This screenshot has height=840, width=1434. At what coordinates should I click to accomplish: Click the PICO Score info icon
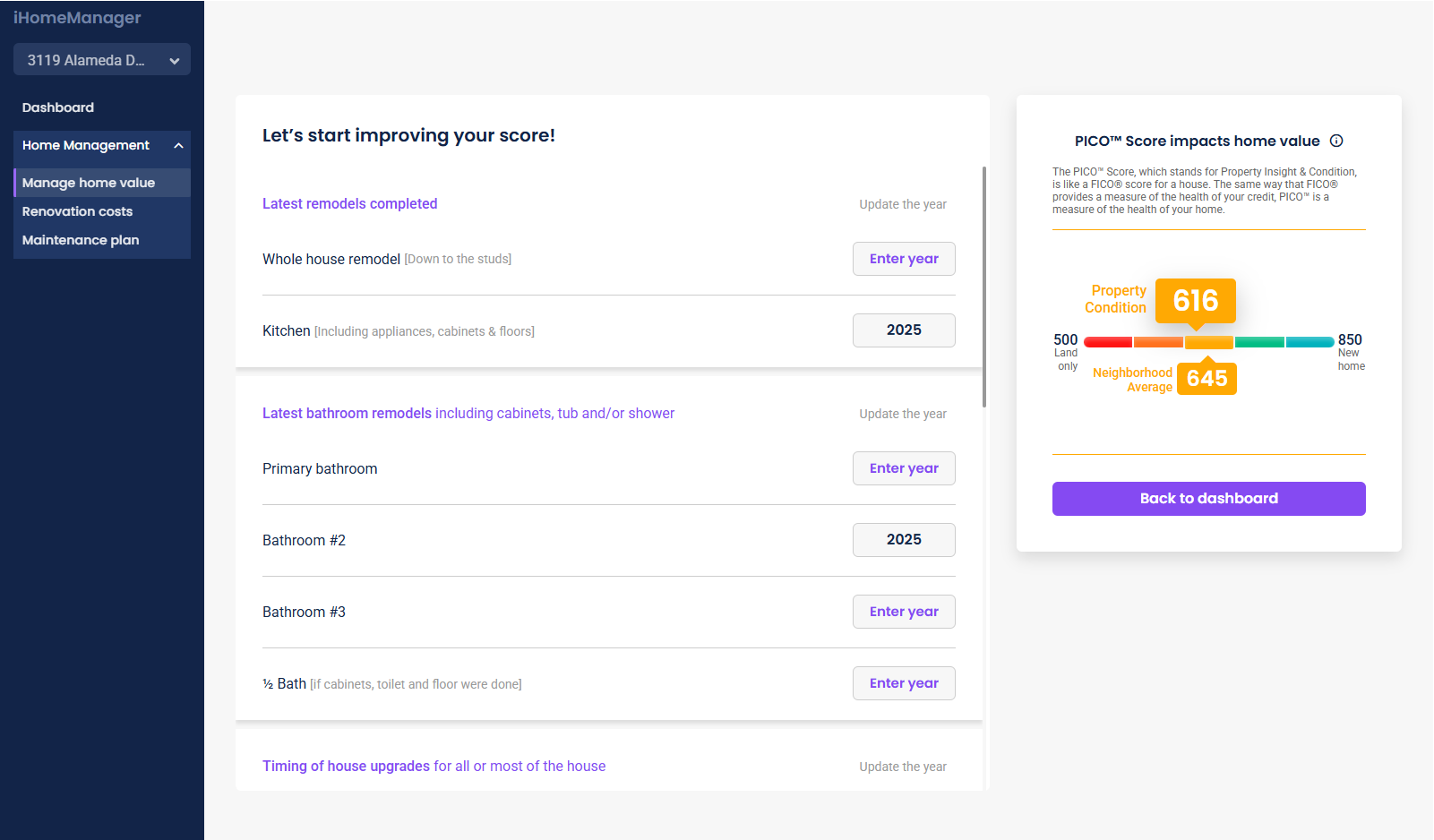pos(1336,141)
